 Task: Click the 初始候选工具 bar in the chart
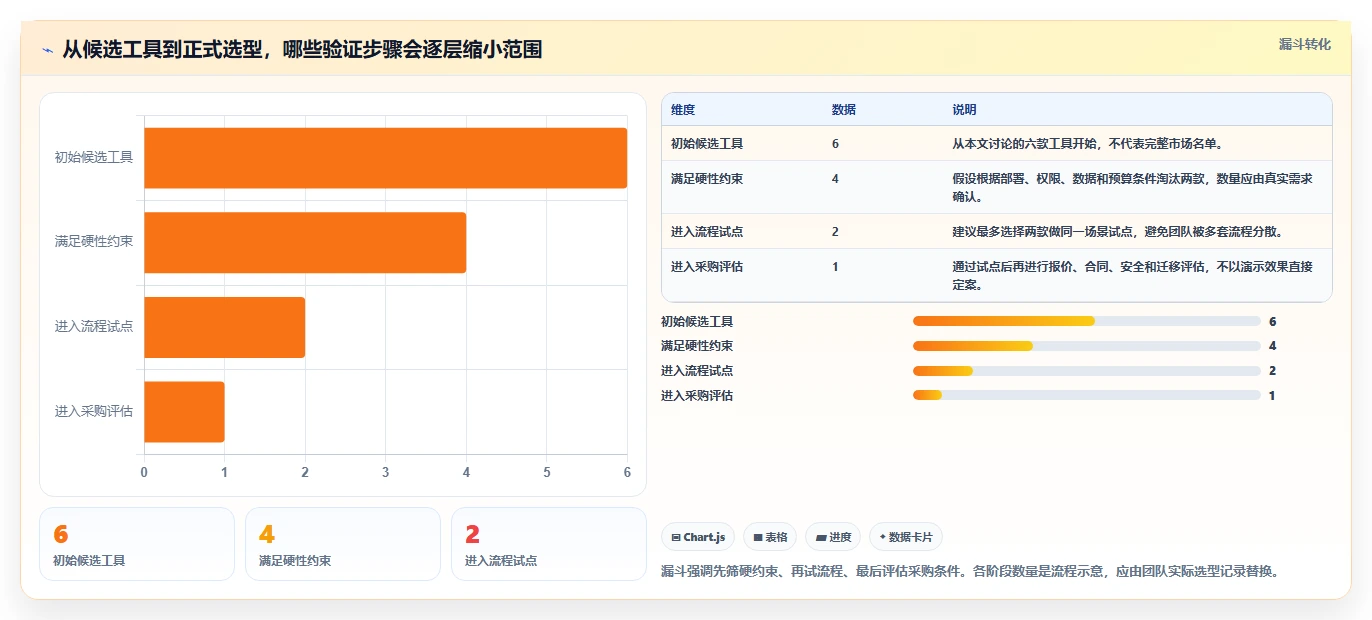tap(385, 158)
